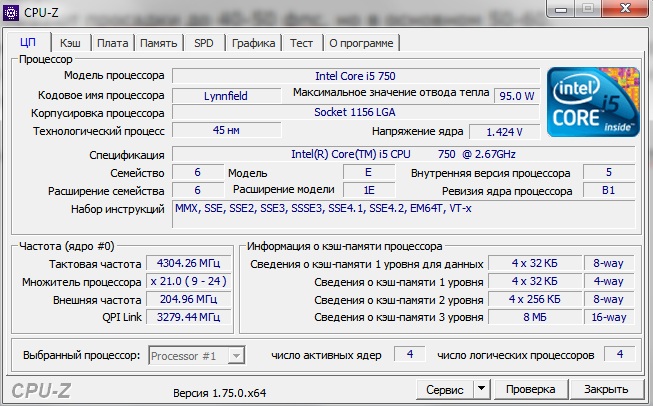Image resolution: width=653 pixels, height=406 pixels.
Task: Click the 95.0 W TDP value
Action: click(x=517, y=96)
